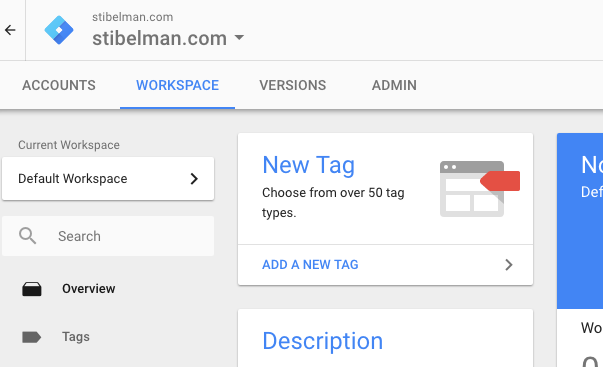The width and height of the screenshot is (603, 367).
Task: Select the stibelman.com container title
Action: [159, 38]
